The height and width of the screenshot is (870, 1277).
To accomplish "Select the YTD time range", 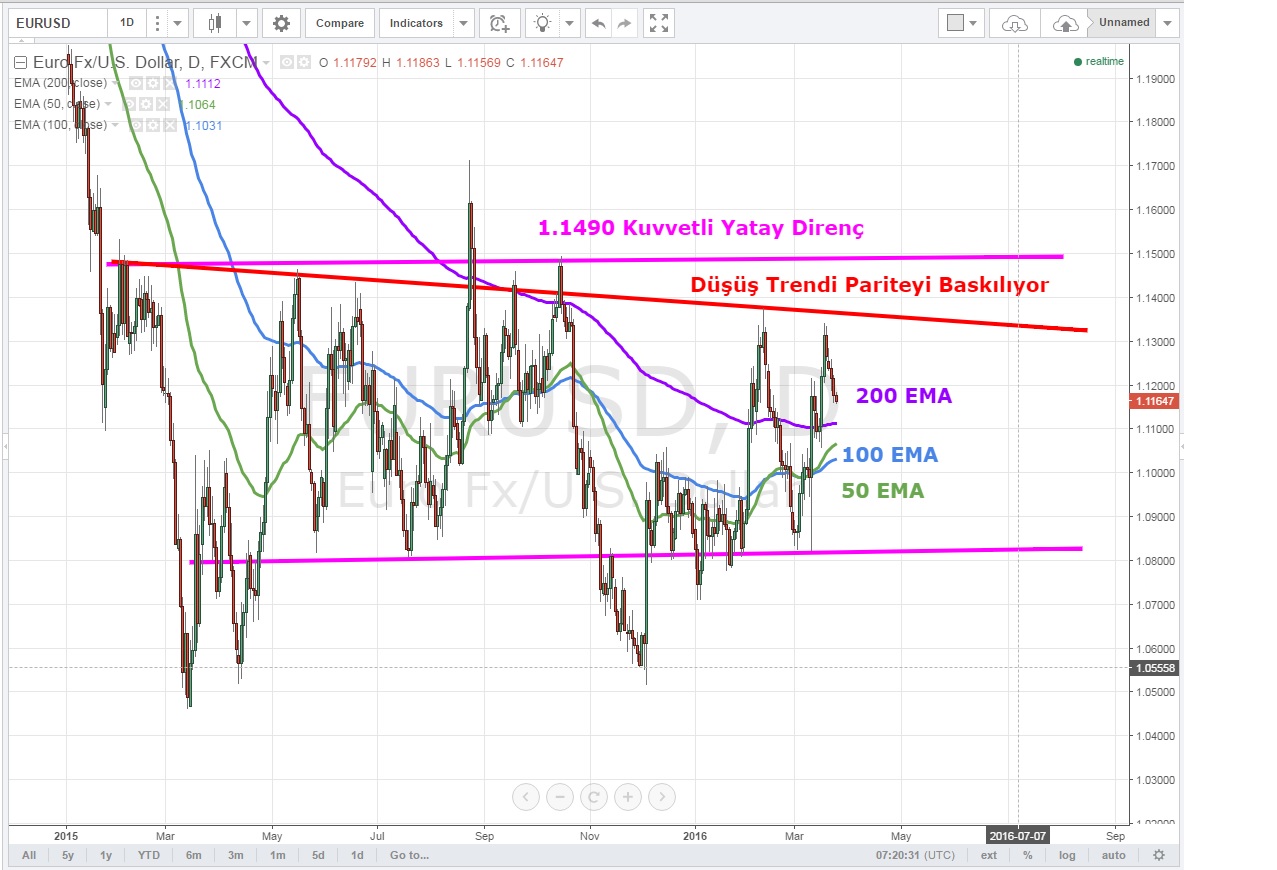I will tap(149, 855).
